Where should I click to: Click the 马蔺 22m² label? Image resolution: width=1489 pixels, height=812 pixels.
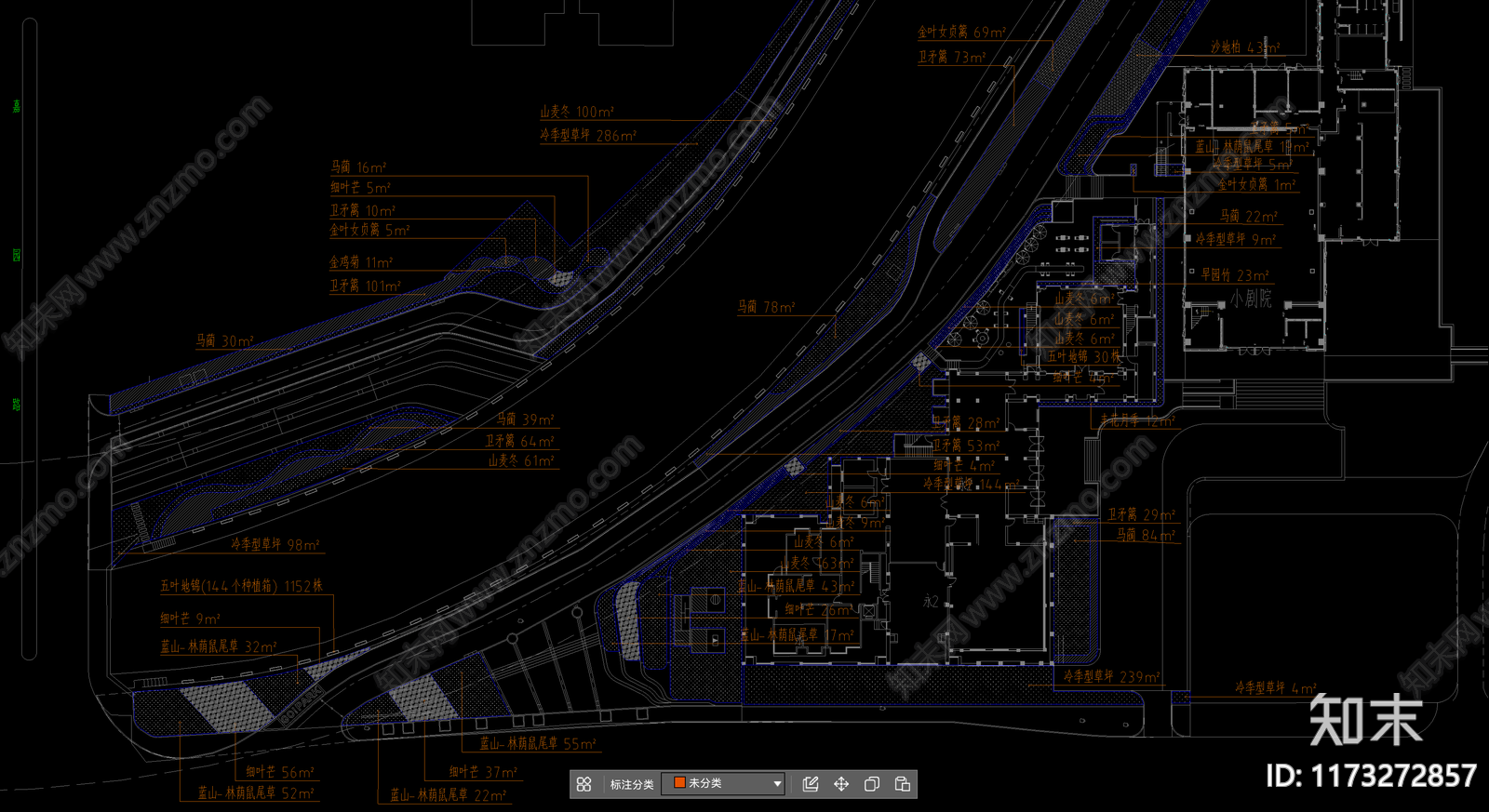click(1249, 217)
